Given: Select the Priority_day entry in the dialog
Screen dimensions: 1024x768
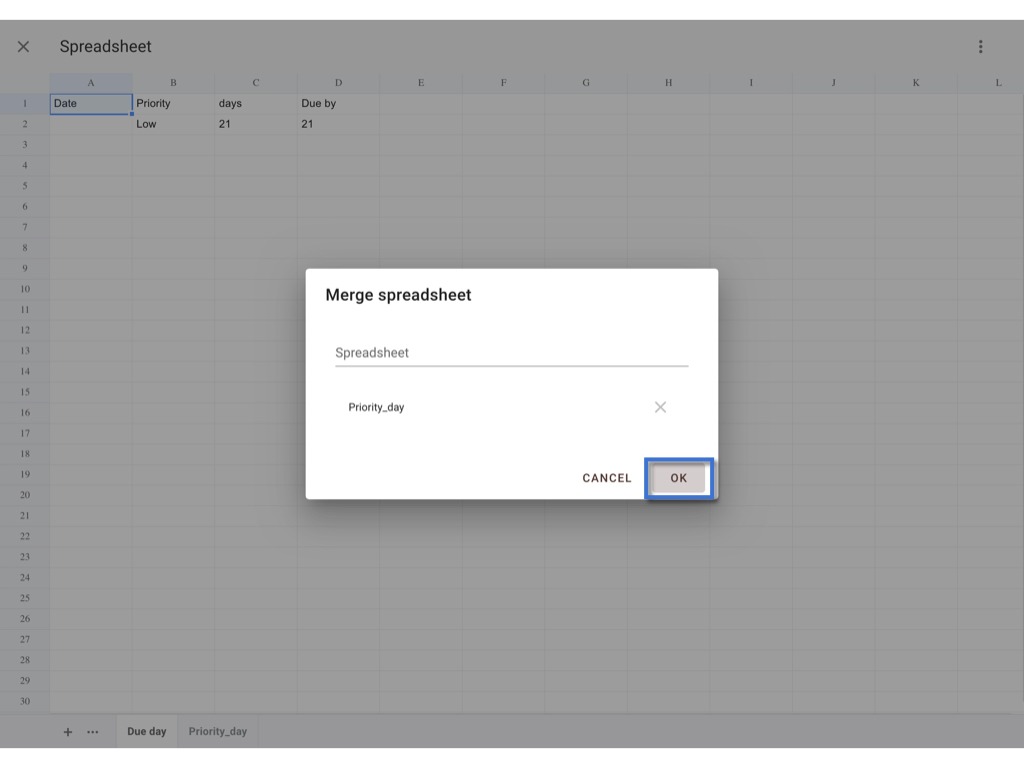Looking at the screenshot, I should pyautogui.click(x=376, y=408).
